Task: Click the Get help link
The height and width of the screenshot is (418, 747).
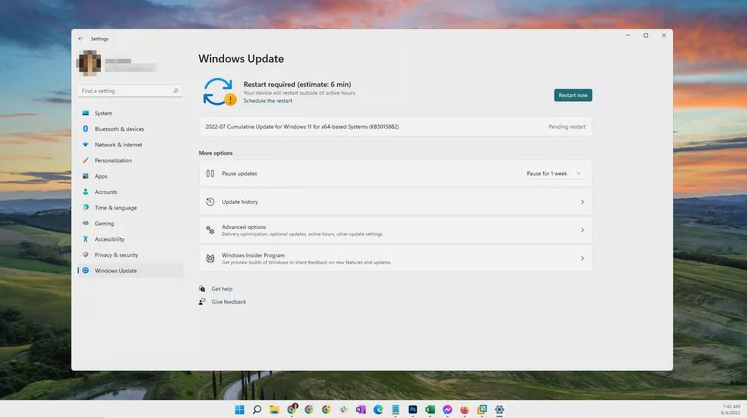Action: coord(221,289)
